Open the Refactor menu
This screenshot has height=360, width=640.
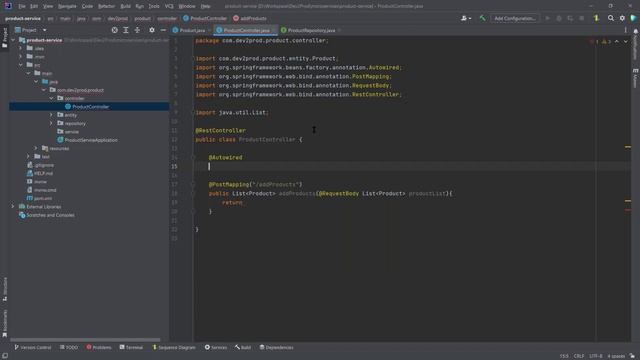(x=106, y=6)
